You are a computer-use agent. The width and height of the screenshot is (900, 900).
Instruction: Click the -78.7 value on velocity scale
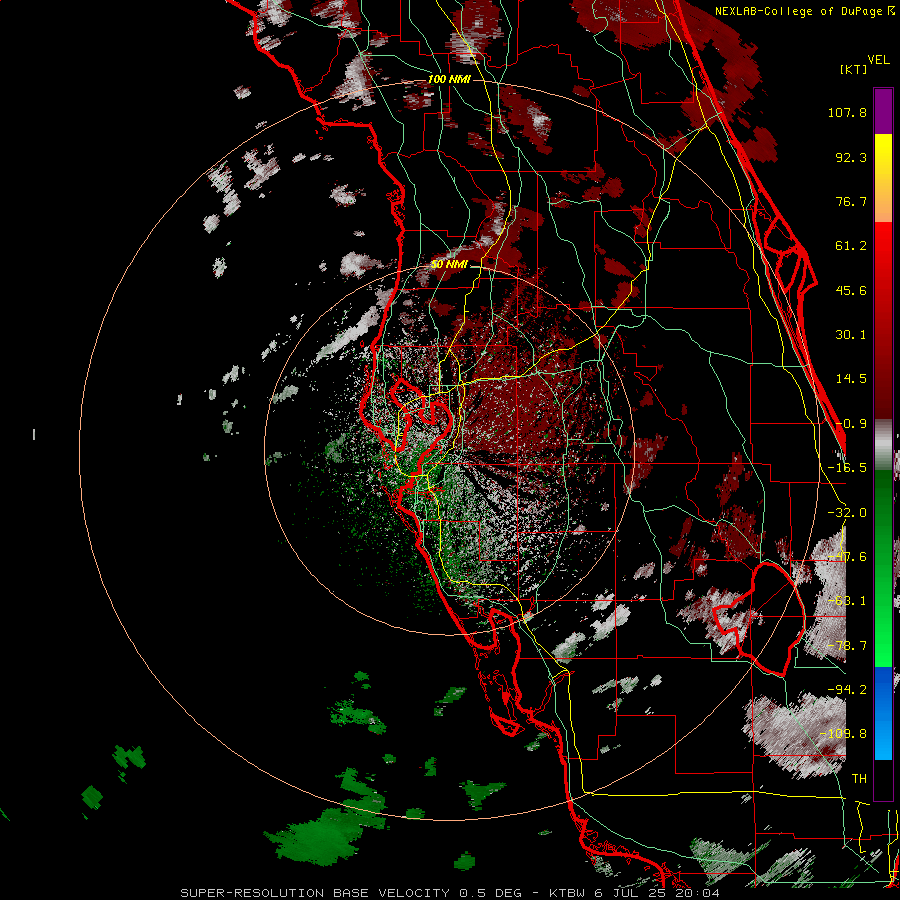(x=847, y=646)
